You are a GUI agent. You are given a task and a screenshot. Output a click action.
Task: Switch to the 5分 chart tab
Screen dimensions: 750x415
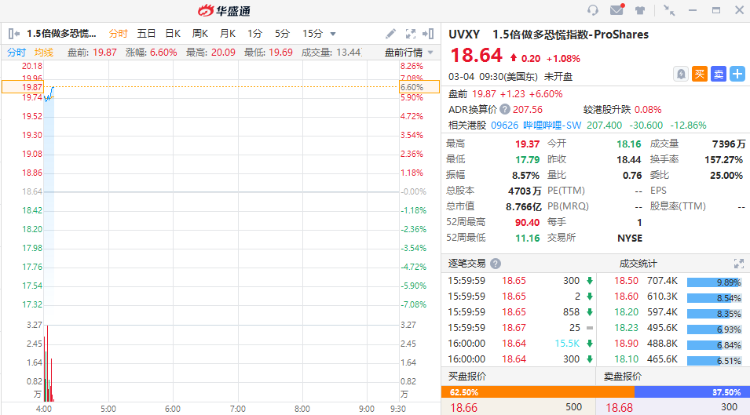click(282, 33)
